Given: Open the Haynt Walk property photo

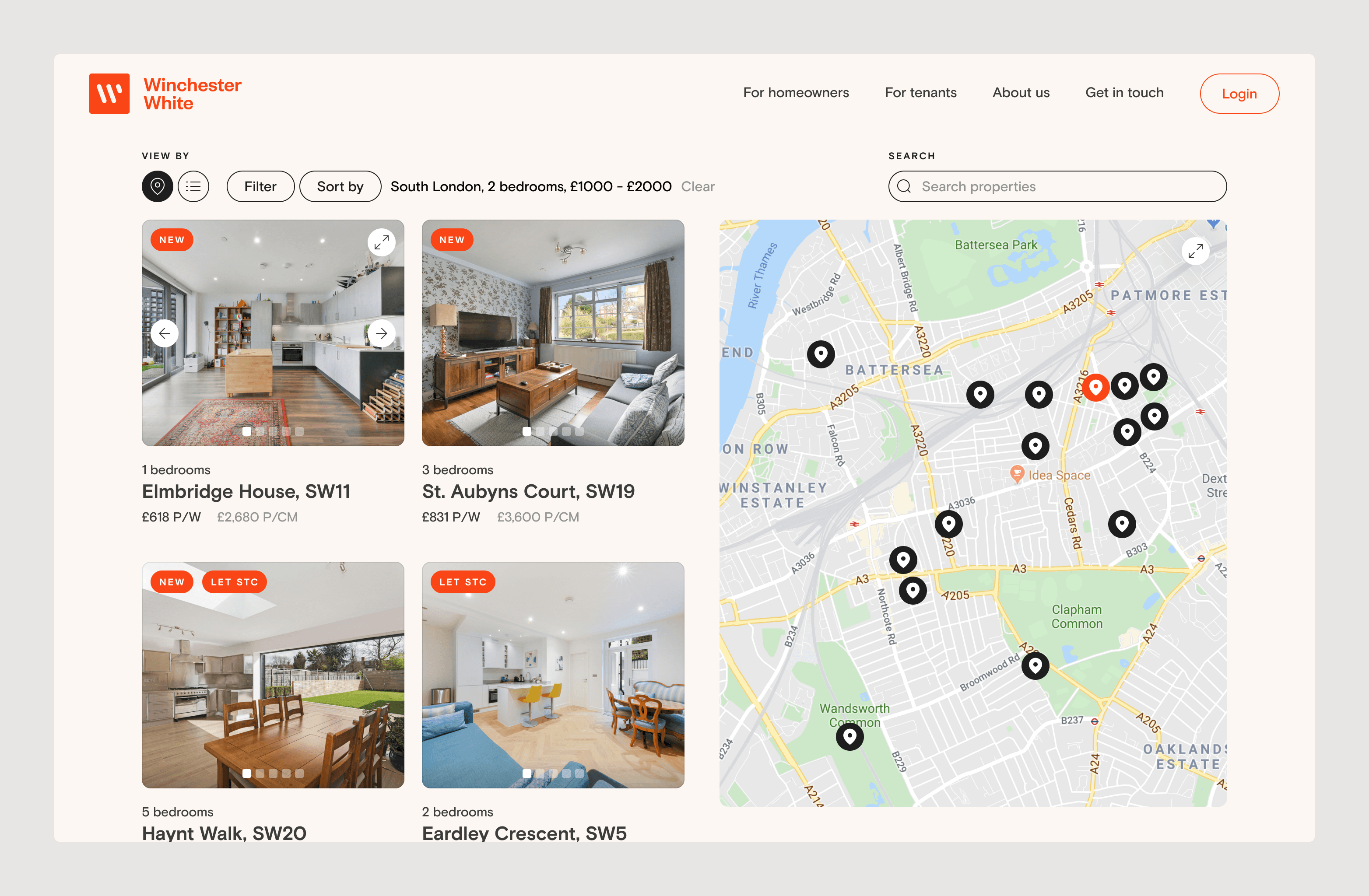Looking at the screenshot, I should tap(273, 675).
